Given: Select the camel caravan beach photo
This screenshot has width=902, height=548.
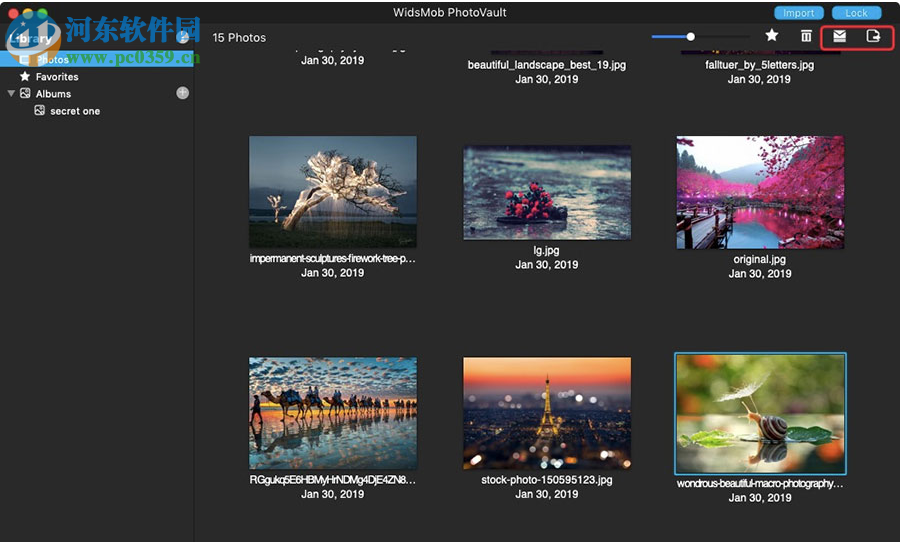Looking at the screenshot, I should tap(332, 413).
